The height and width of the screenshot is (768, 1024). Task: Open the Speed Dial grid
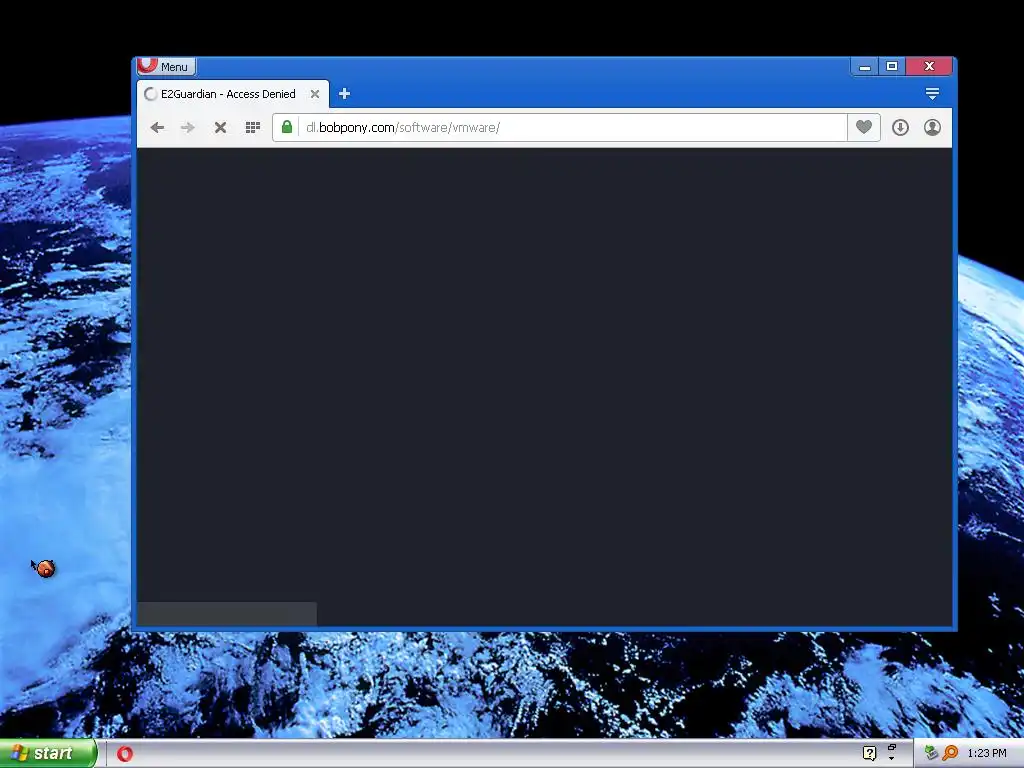(253, 127)
